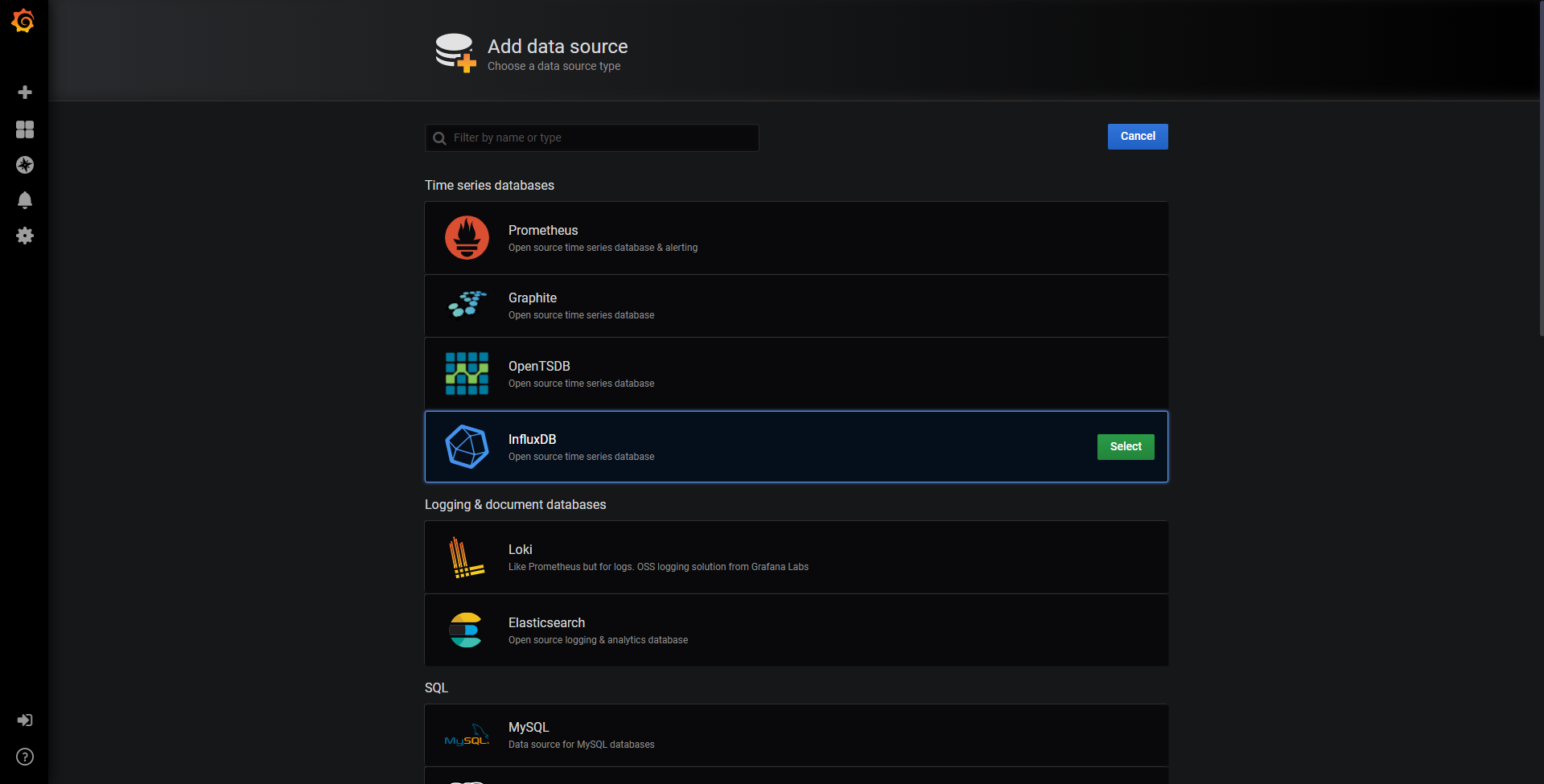
Task: Open the Alerting bell icon
Action: pos(25,200)
